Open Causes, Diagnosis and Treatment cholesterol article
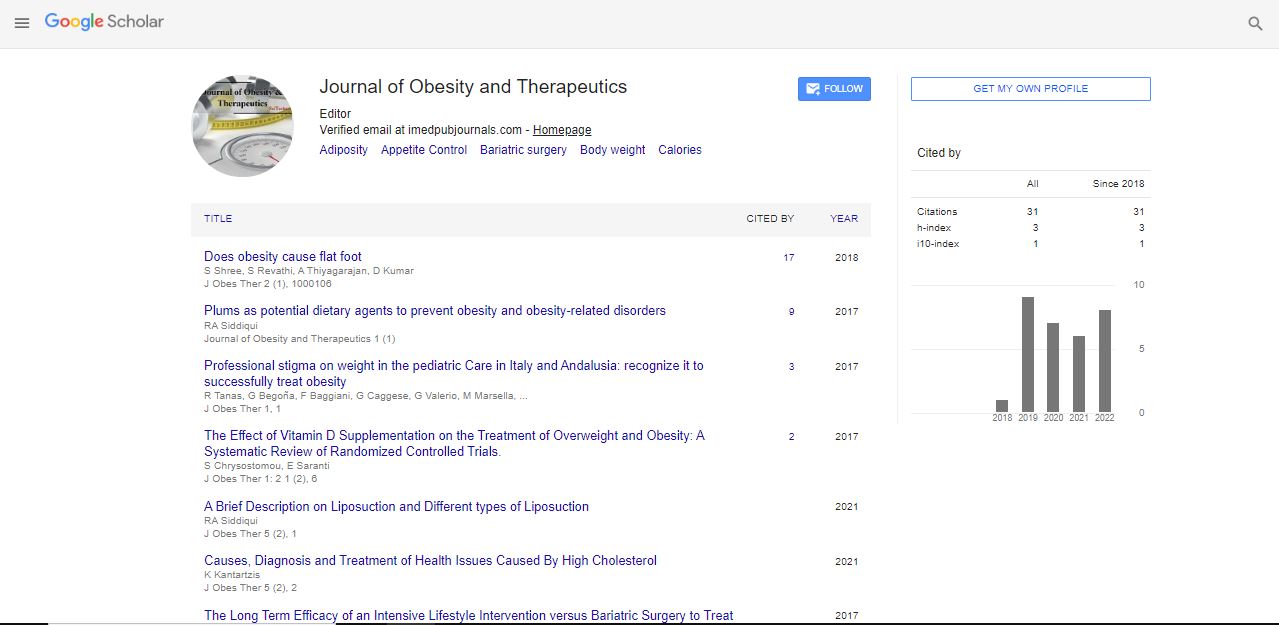The image size is (1279, 625). point(430,561)
